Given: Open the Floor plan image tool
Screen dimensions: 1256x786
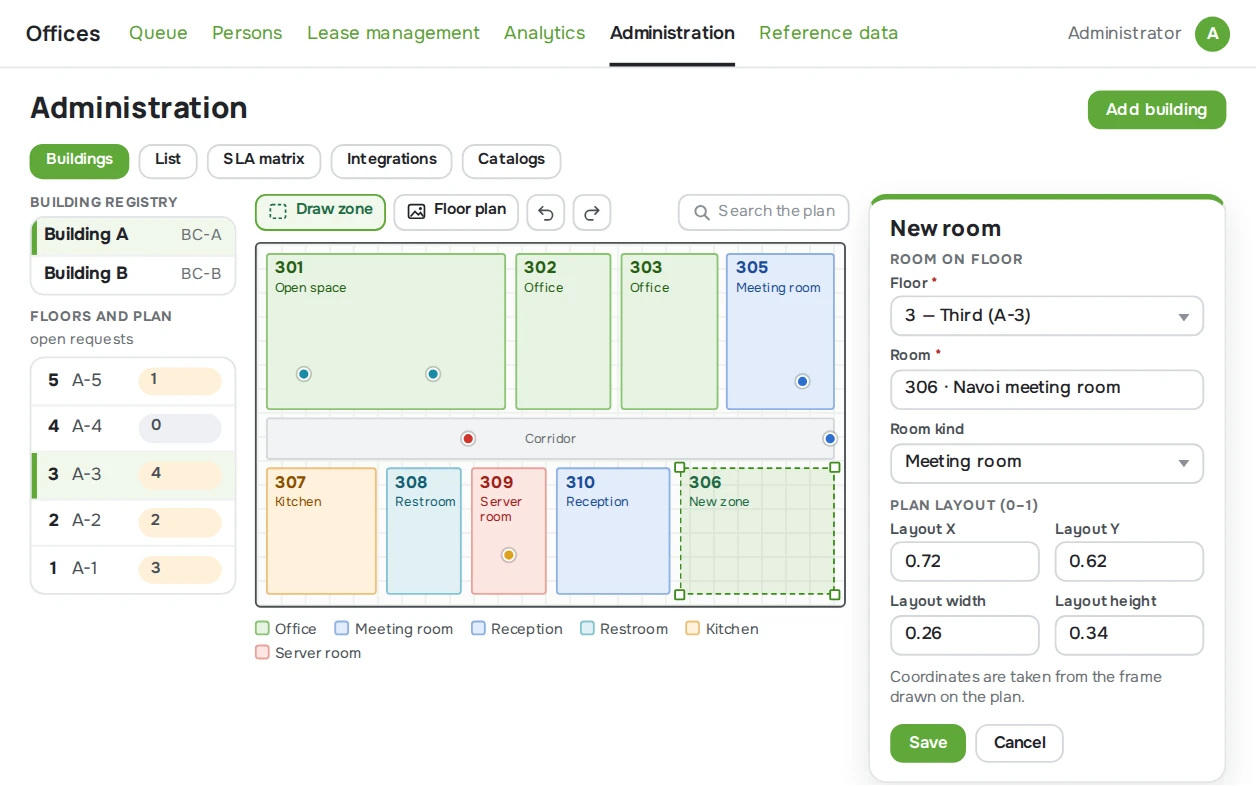Looking at the screenshot, I should [456, 212].
